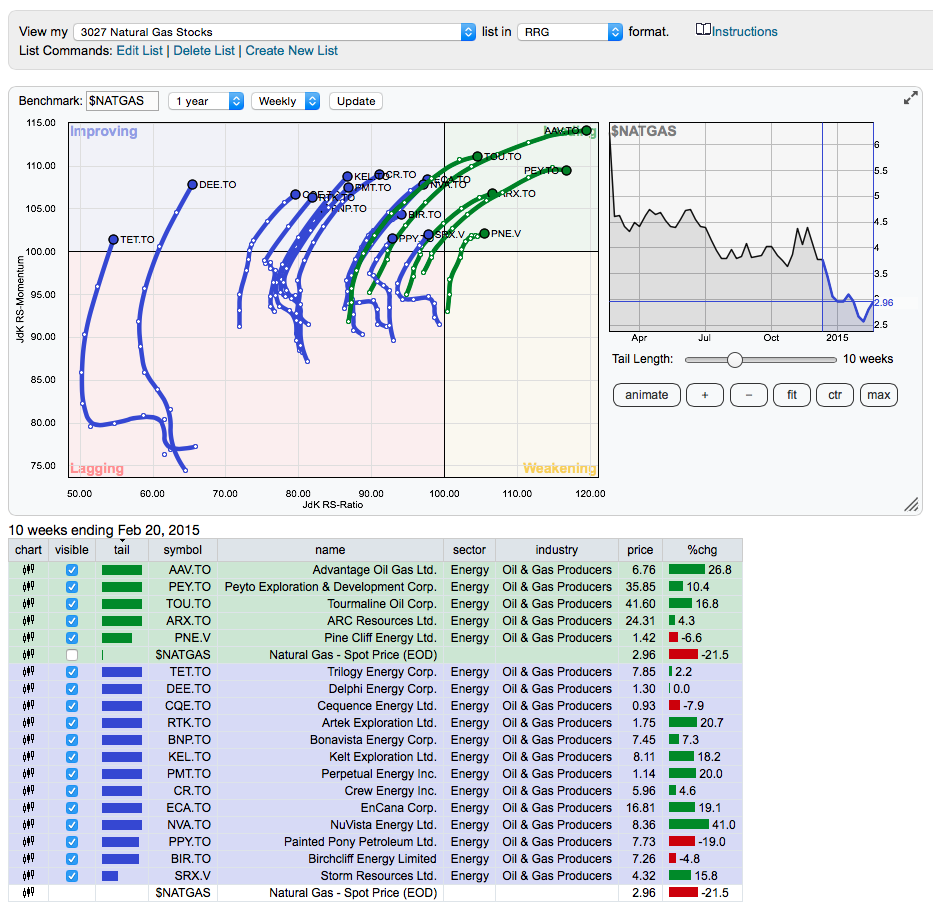Sort table by the %chg column header
Screen dimensions: 933x905
702,549
